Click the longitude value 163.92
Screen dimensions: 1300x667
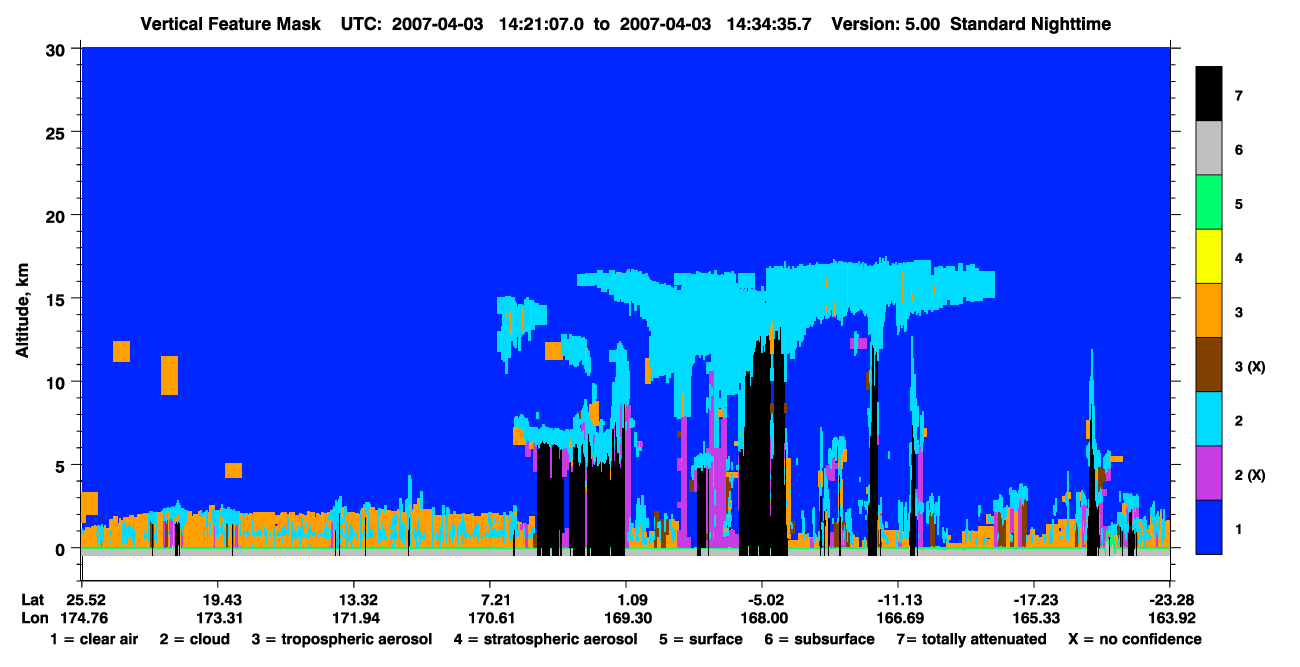click(x=1170, y=617)
